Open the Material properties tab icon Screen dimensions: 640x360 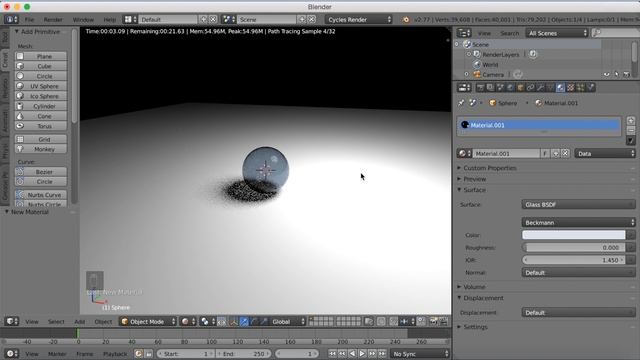point(560,87)
